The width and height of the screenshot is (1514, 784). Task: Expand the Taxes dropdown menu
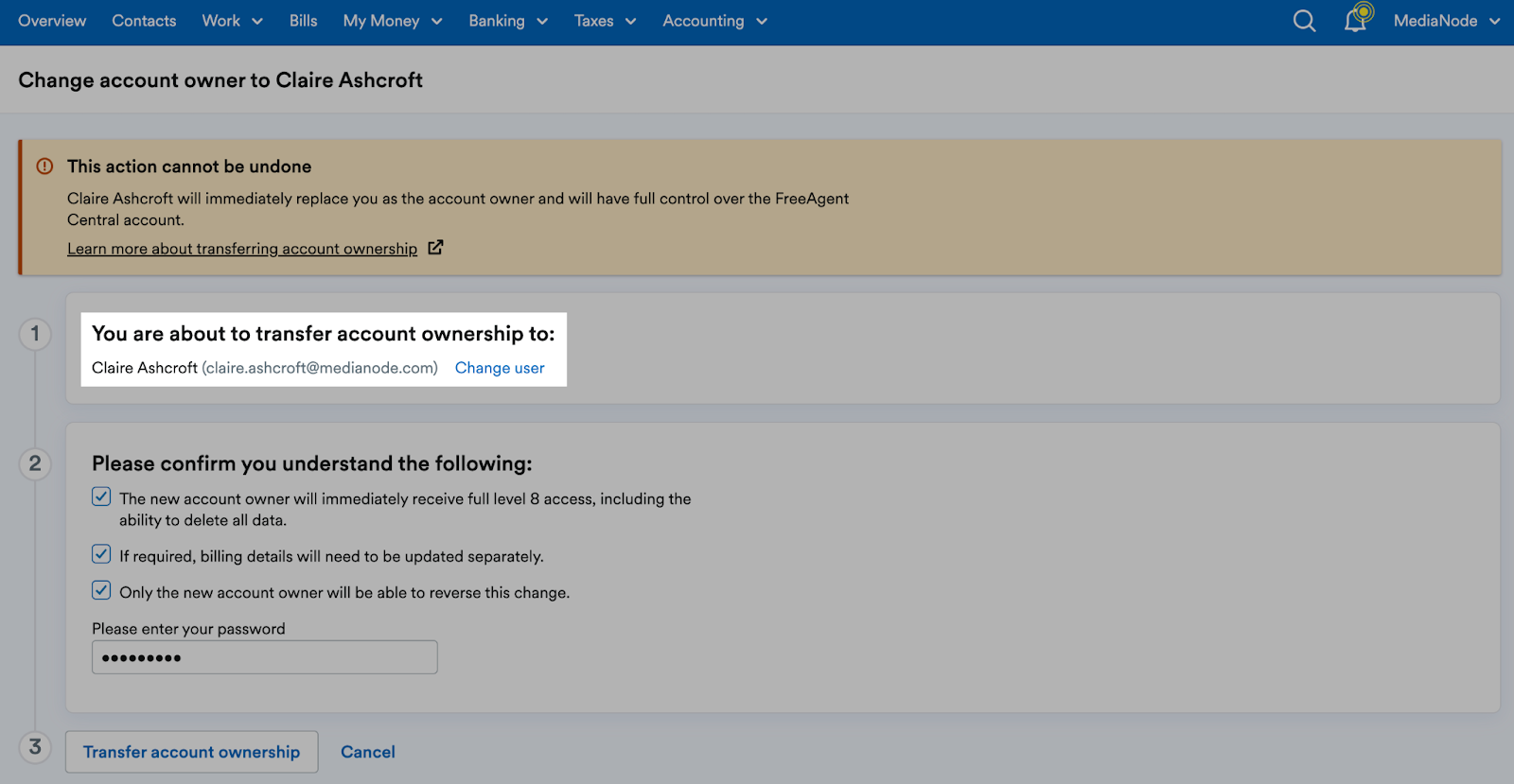click(606, 21)
